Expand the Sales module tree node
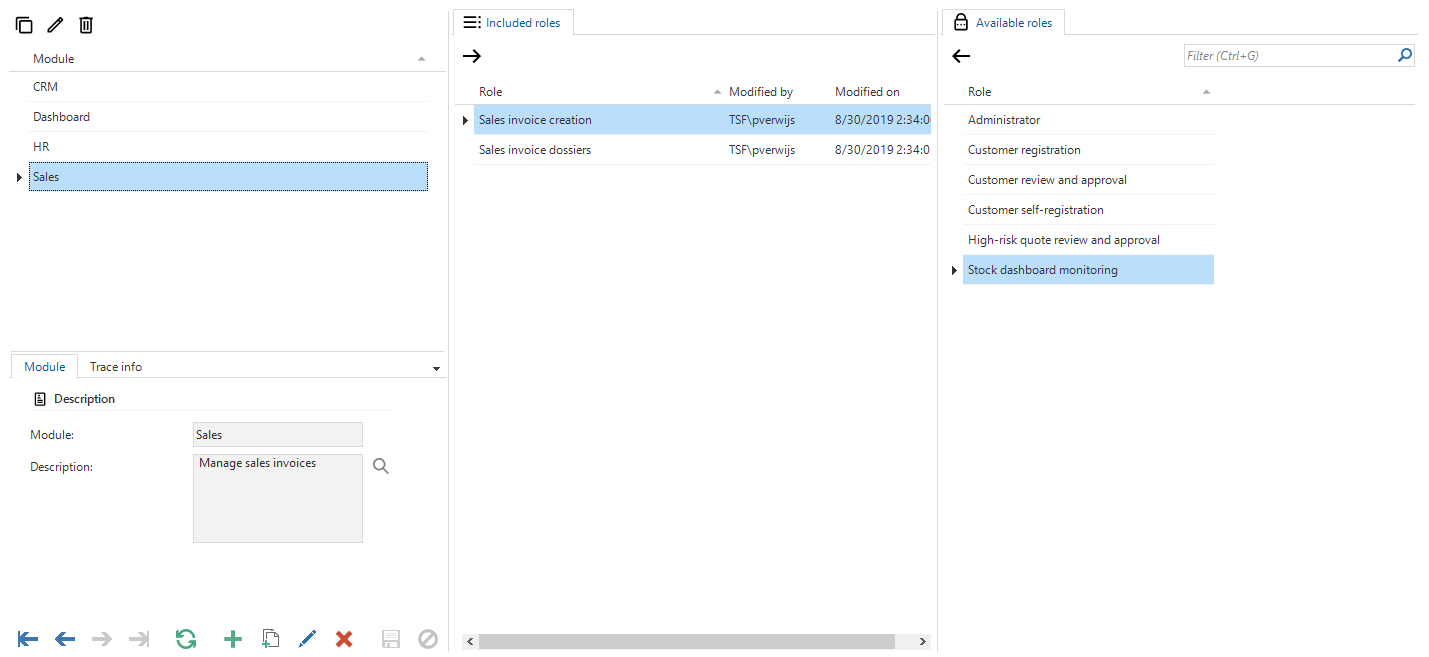 pos(18,176)
